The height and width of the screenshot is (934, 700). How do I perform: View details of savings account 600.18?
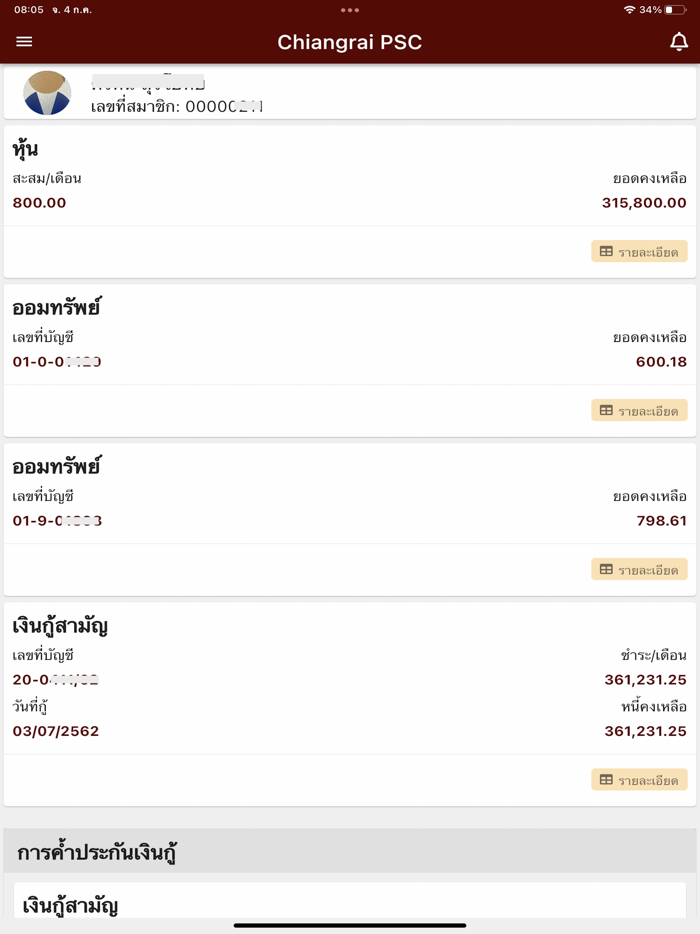639,411
